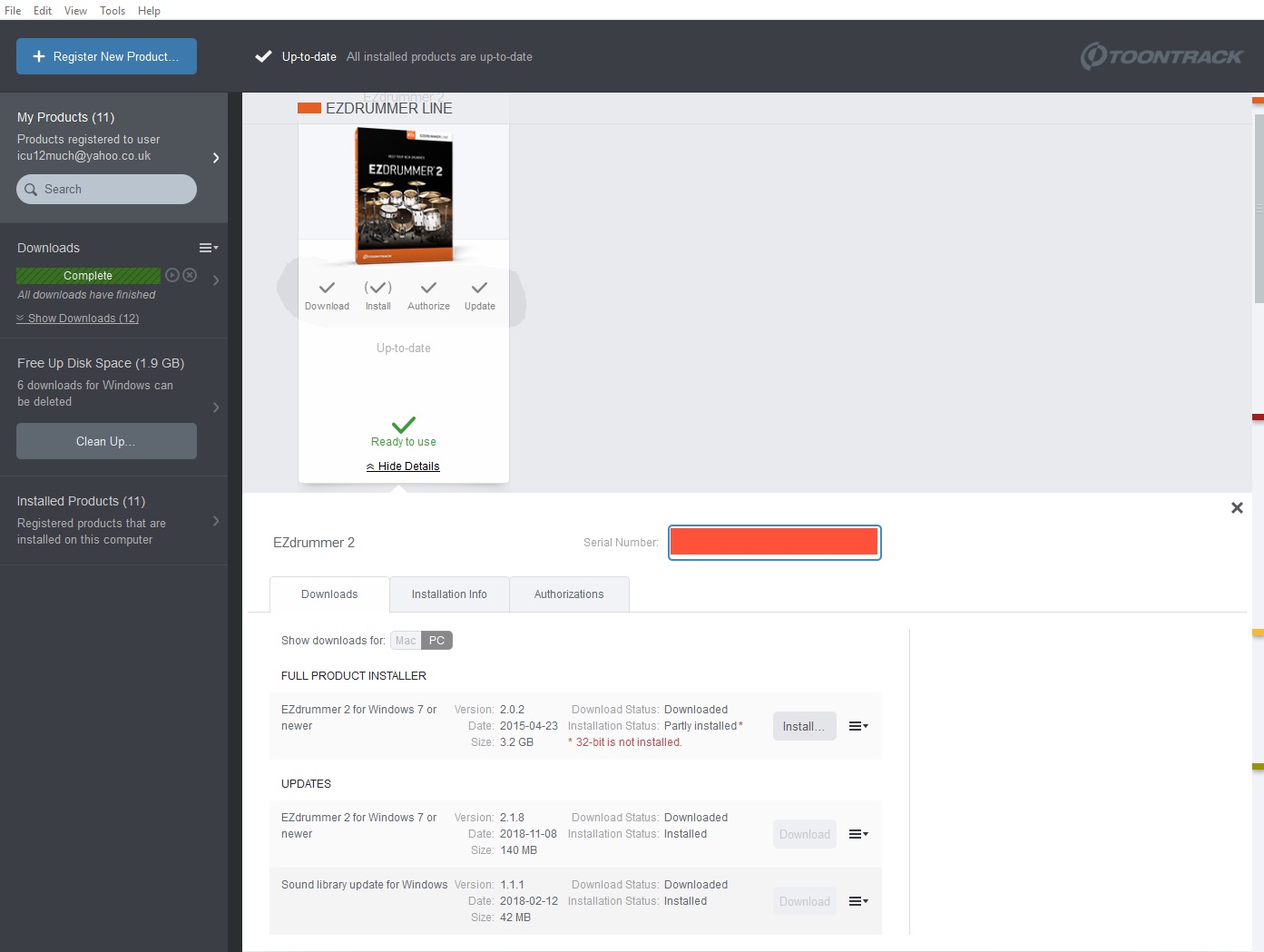Screen dimensions: 1264x952
Task: Click 'Sound library update for Windows' text
Action: coord(364,885)
